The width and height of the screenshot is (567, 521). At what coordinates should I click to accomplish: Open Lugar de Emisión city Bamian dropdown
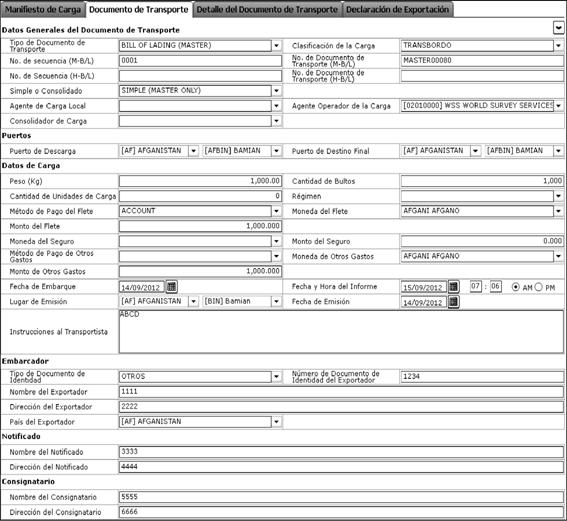click(x=276, y=301)
